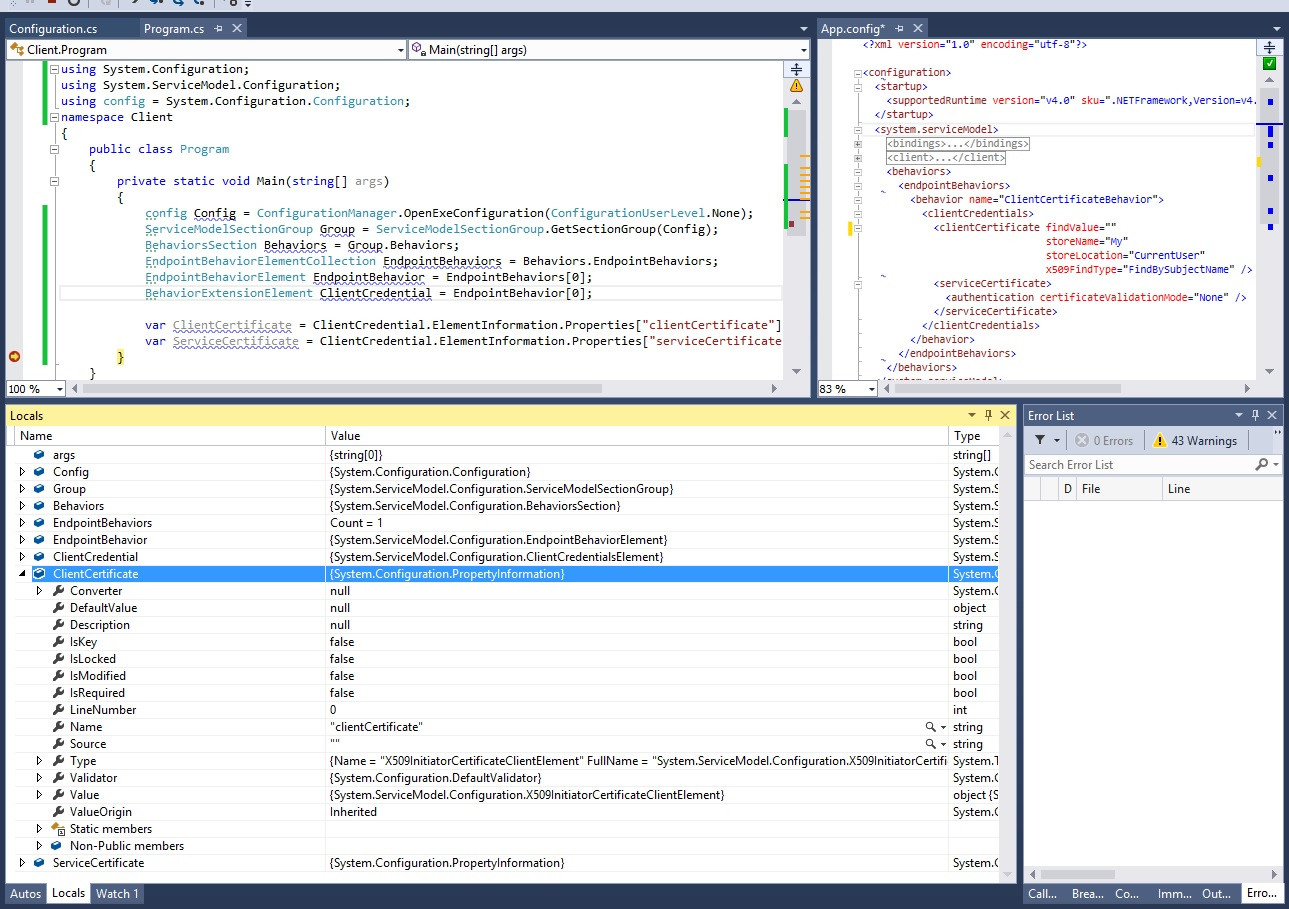This screenshot has width=1289, height=909.
Task: Click the 0 Errors button in Error List
Action: click(1102, 440)
